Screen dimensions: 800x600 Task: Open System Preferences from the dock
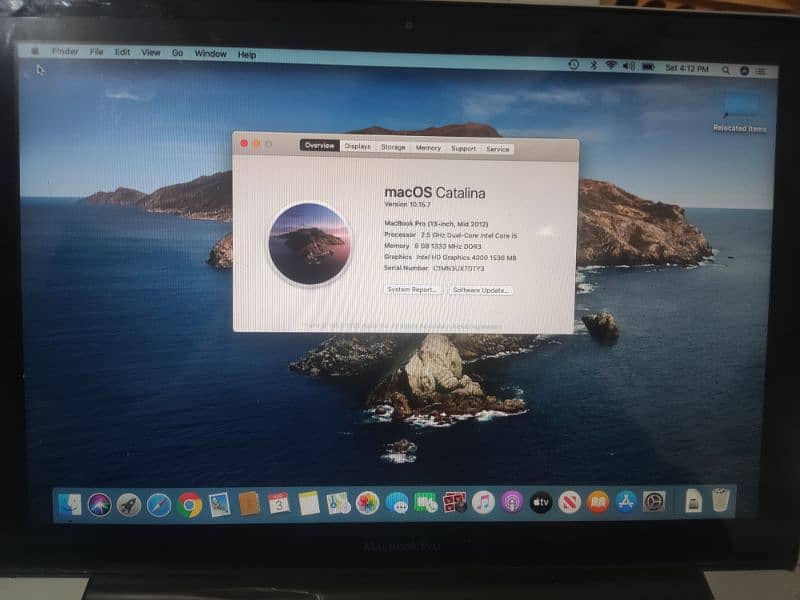pyautogui.click(x=654, y=502)
